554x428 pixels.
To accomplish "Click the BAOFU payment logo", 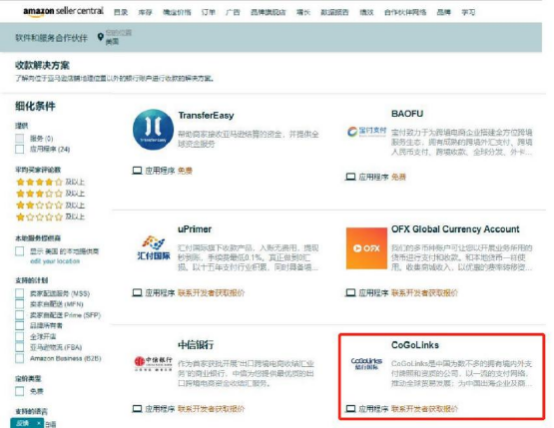I will pyautogui.click(x=367, y=131).
